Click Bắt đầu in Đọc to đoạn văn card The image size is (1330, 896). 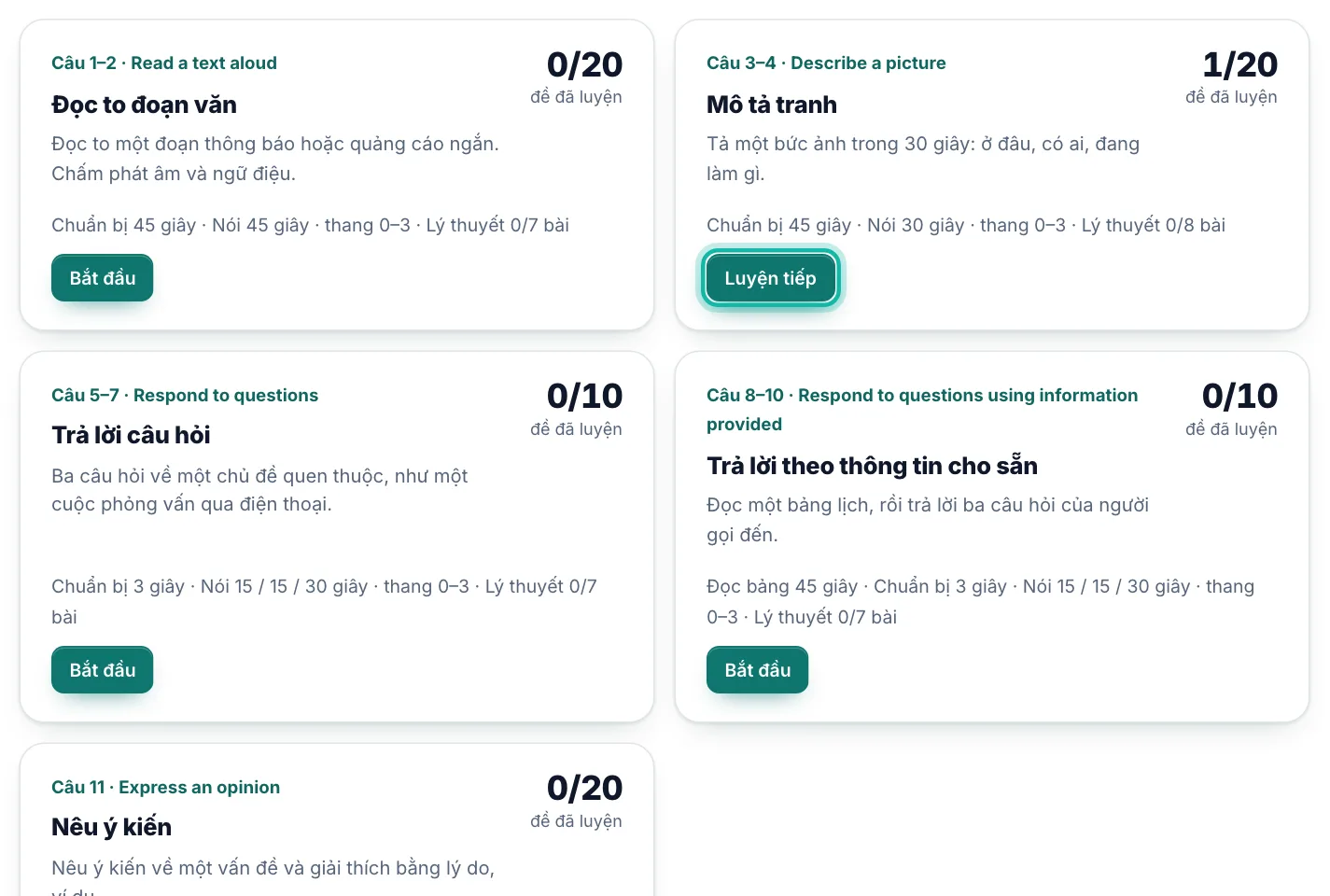coord(102,278)
